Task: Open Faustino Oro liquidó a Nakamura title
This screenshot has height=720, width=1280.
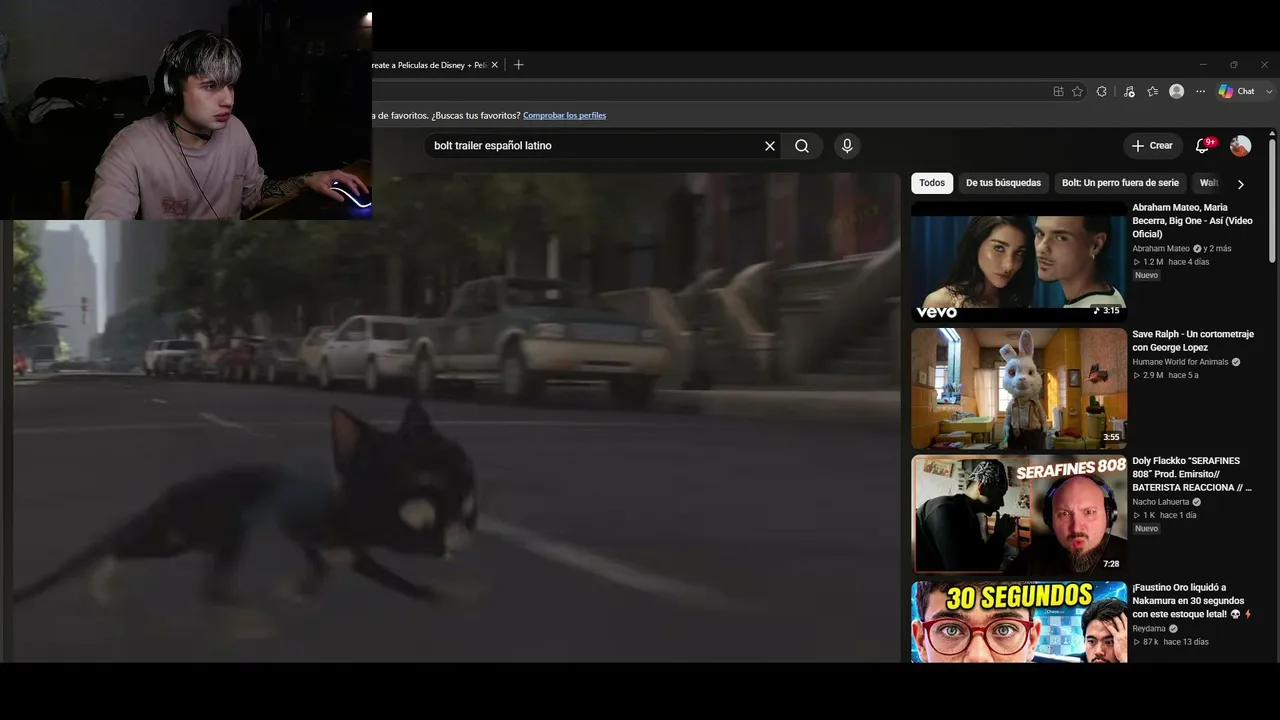Action: 1193,601
